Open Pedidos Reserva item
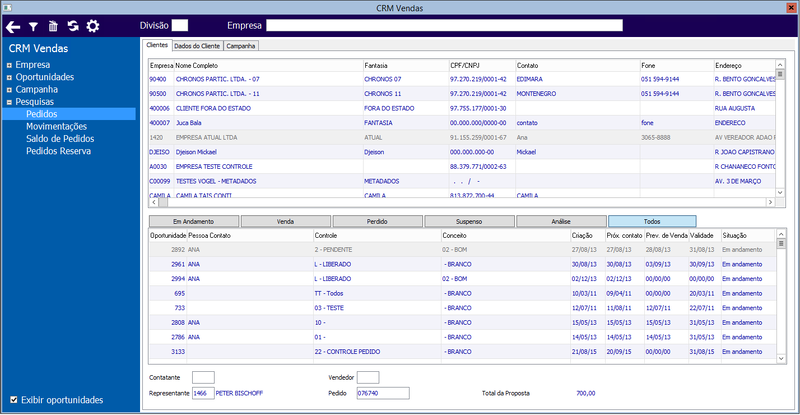The height and width of the screenshot is (415, 800). tap(59, 151)
